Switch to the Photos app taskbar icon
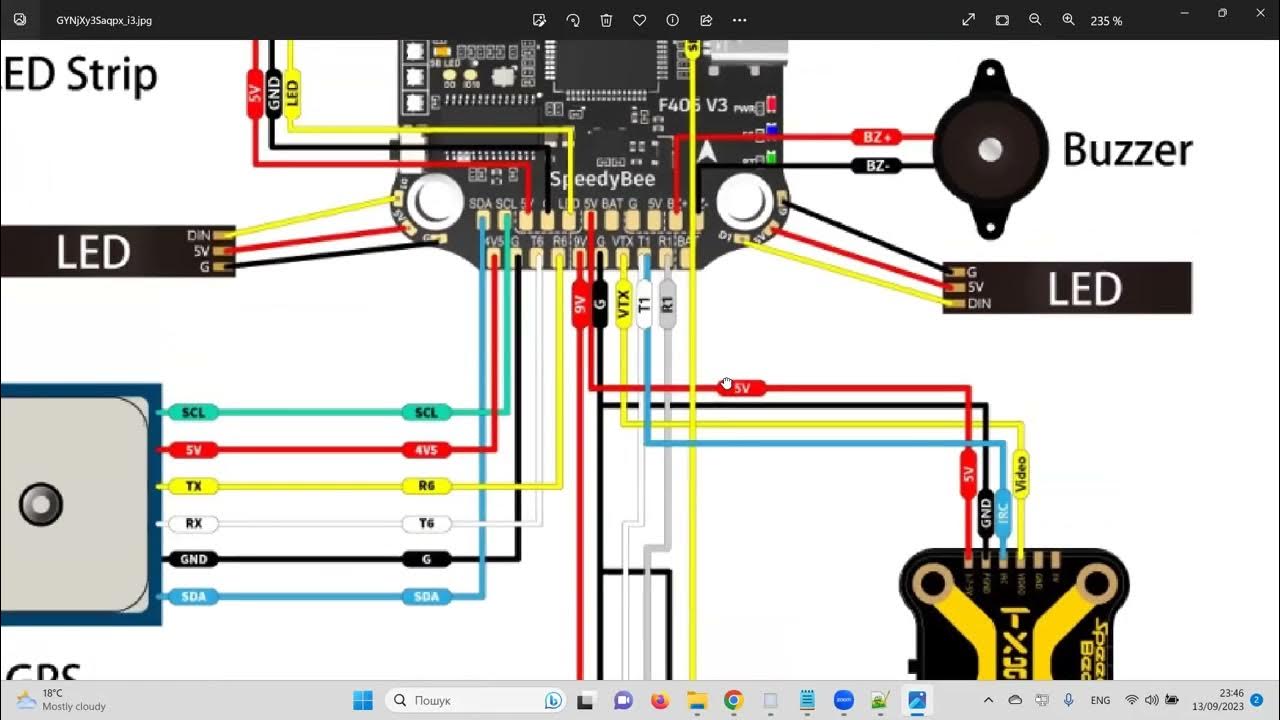1280x720 pixels. 917,700
